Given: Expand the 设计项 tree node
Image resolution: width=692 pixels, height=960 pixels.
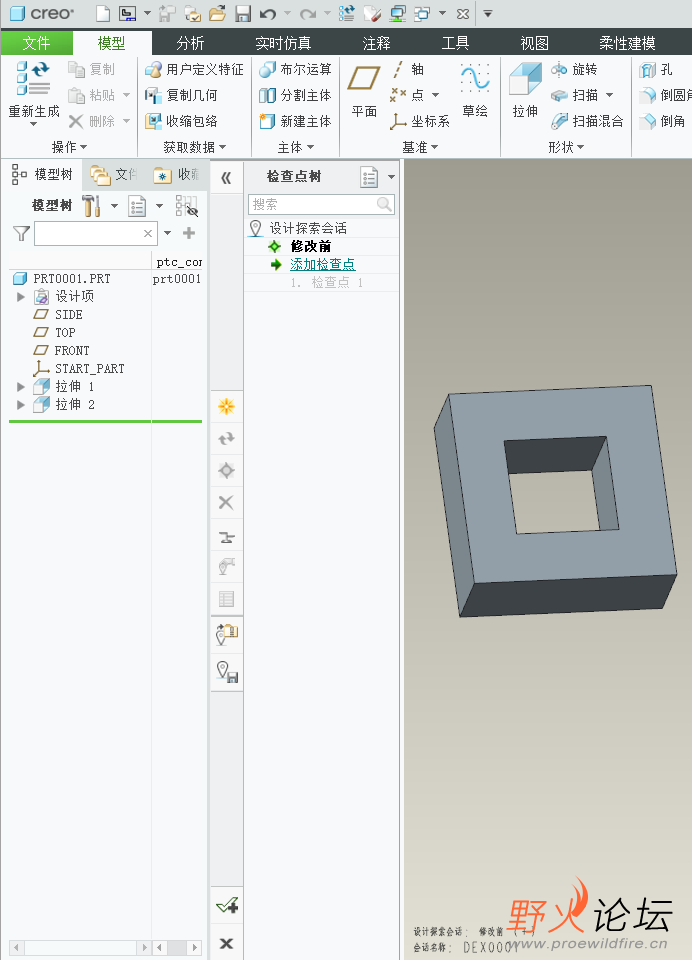Looking at the screenshot, I should (20, 297).
